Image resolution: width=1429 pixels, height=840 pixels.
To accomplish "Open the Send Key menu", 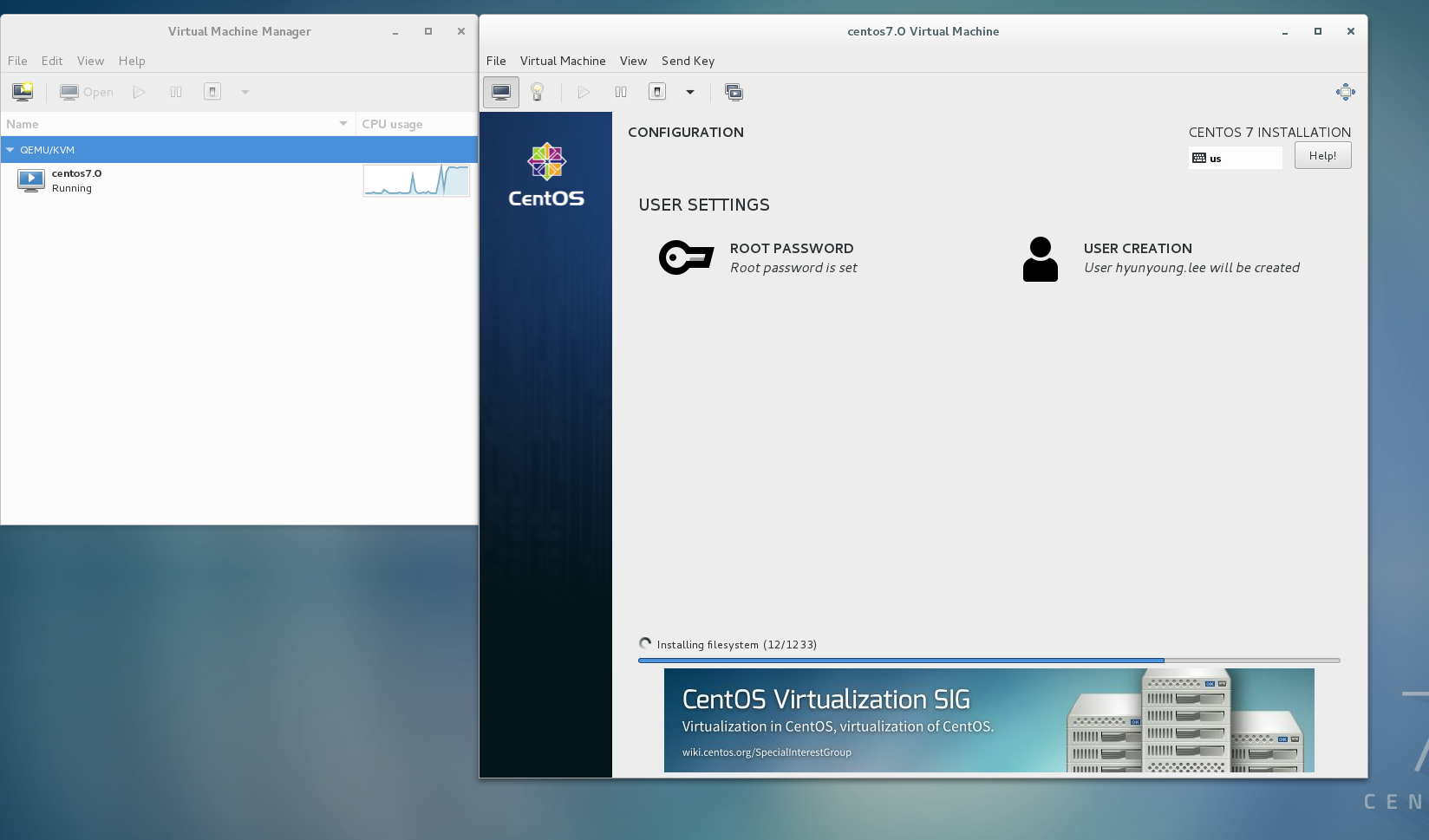I will point(688,61).
